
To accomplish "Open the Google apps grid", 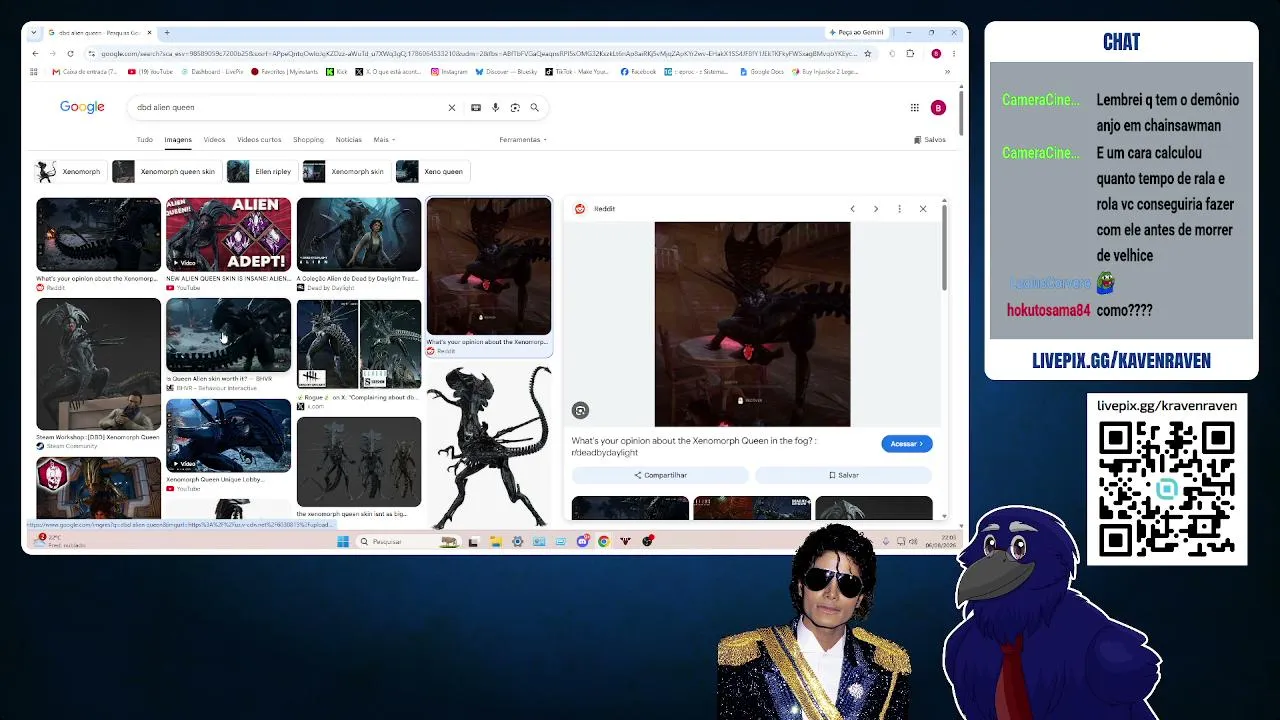I will [914, 108].
